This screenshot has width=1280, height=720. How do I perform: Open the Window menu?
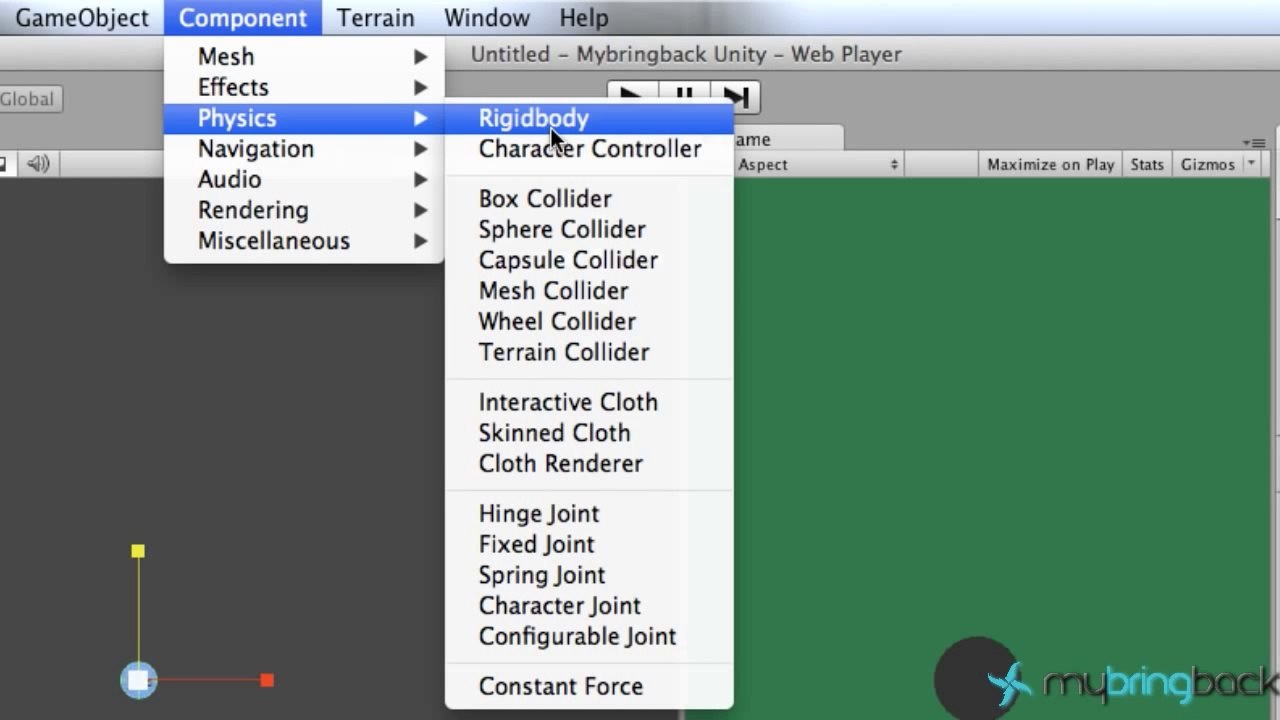click(x=487, y=18)
